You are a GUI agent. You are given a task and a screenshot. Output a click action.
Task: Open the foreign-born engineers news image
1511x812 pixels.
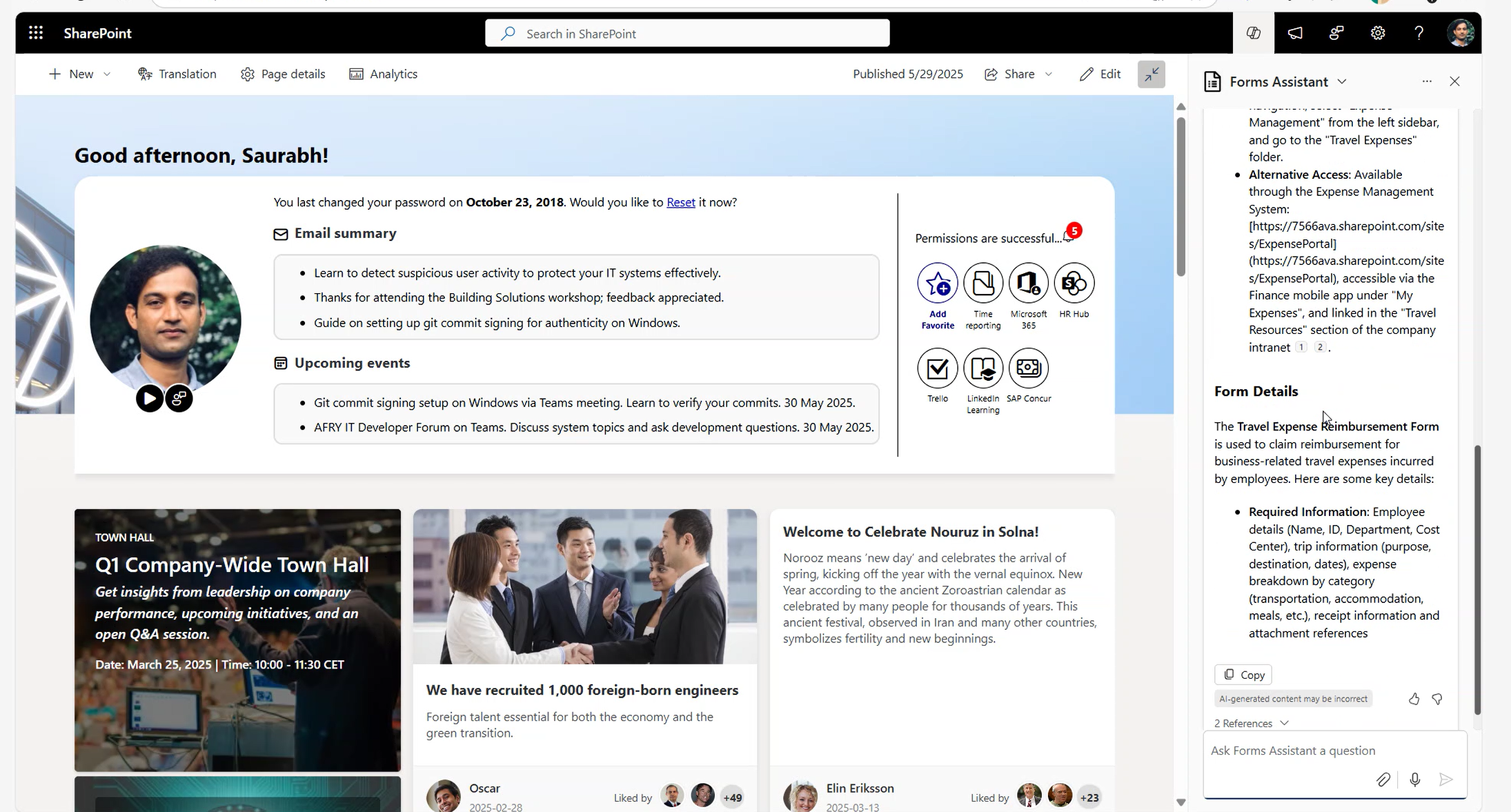(x=584, y=586)
